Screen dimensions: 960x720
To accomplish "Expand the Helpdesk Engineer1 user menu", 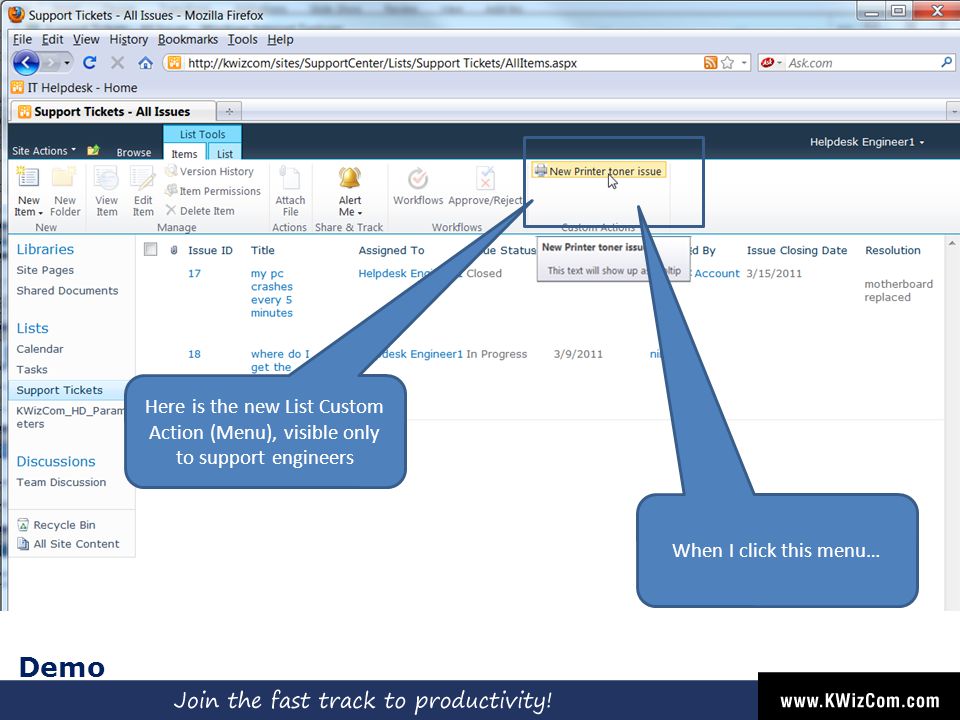I will coord(867,142).
